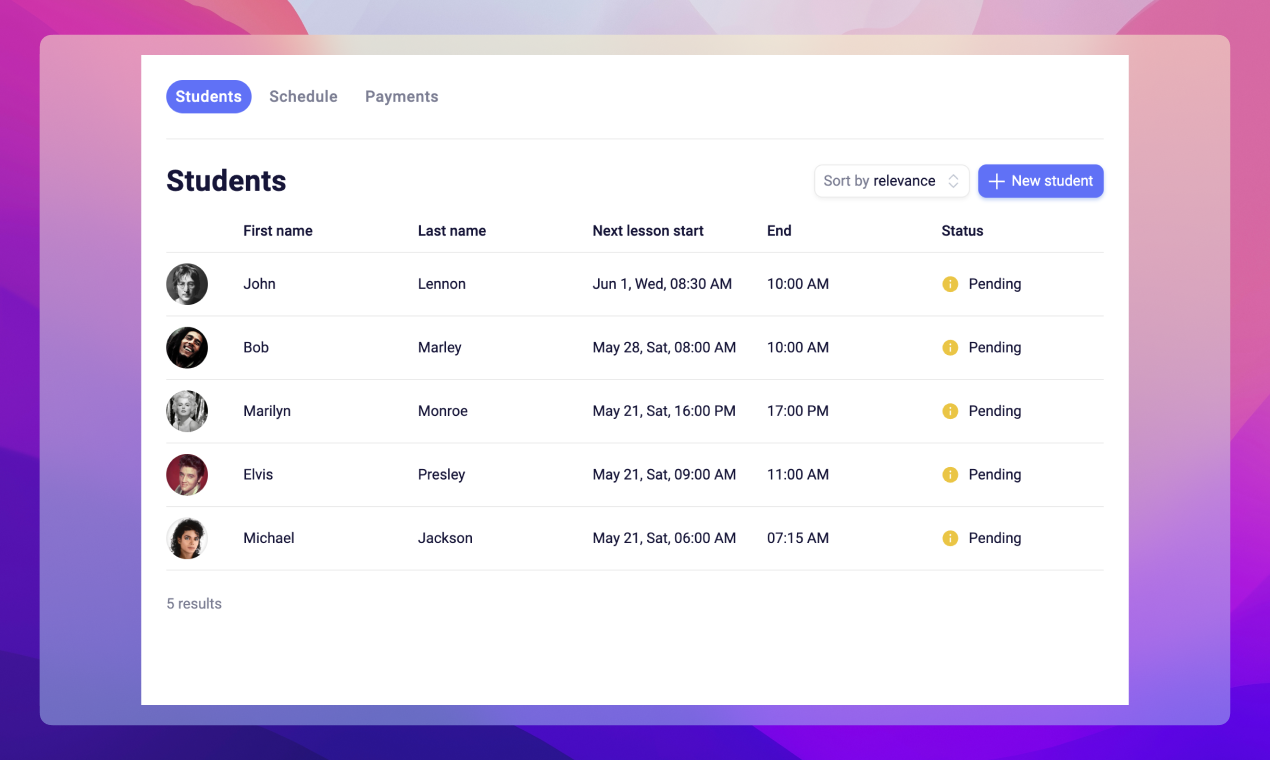This screenshot has width=1270, height=760.
Task: Click the pending status icon for Michael
Action: coord(950,538)
